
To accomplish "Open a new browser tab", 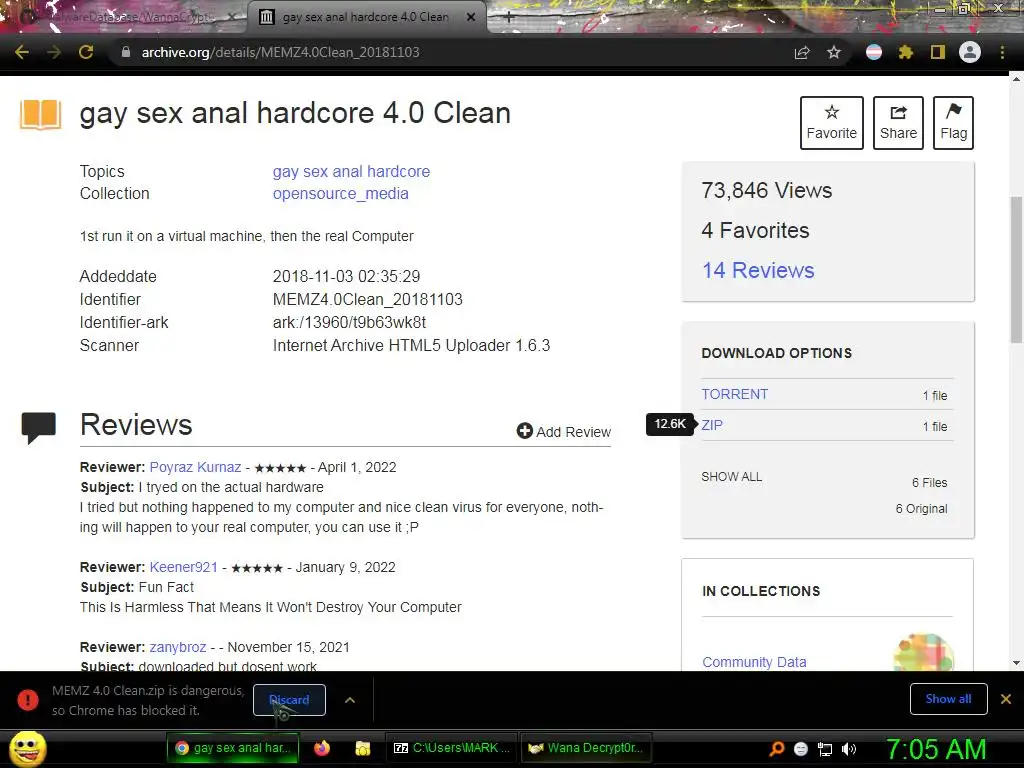I will 509,18.
